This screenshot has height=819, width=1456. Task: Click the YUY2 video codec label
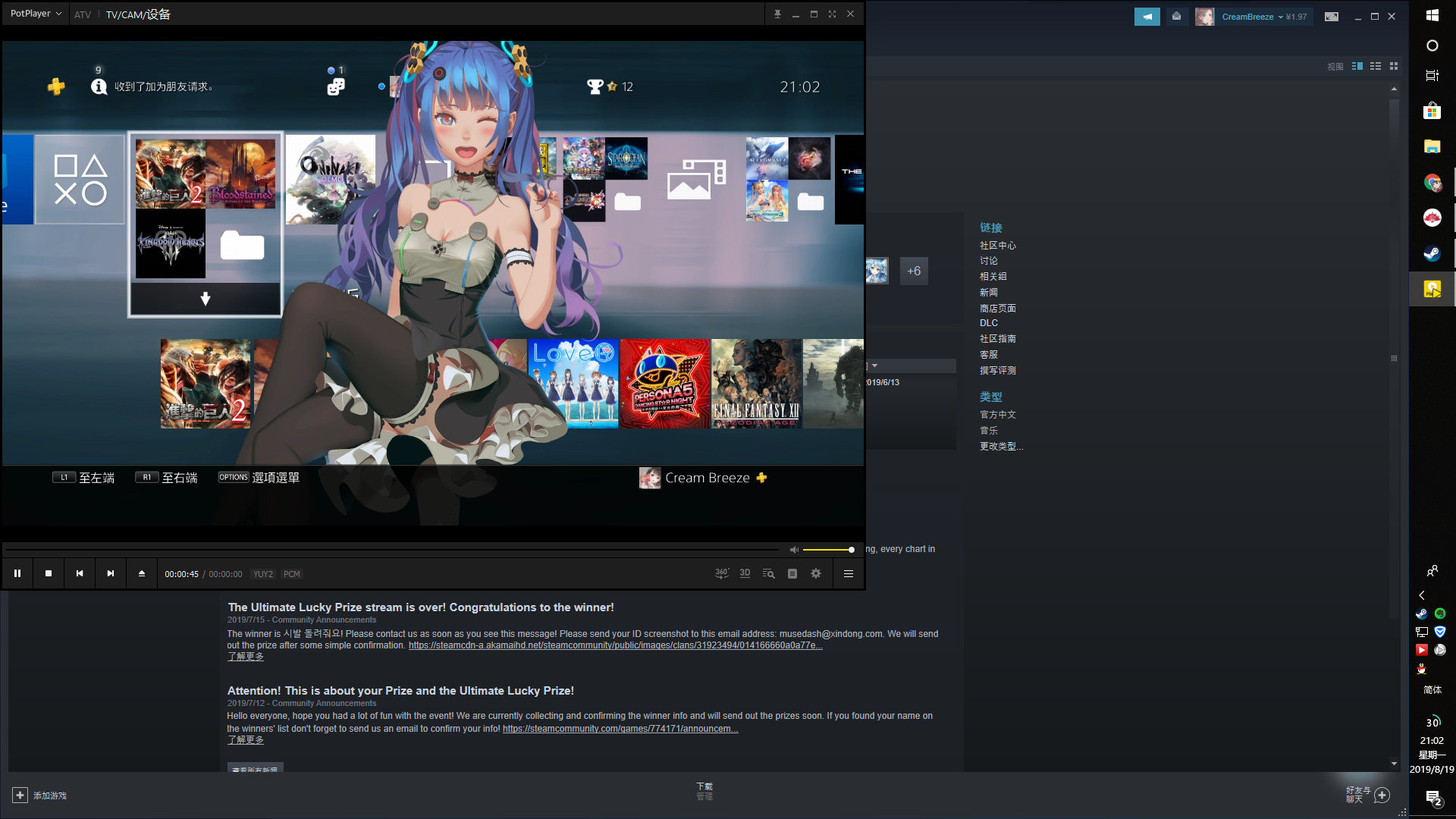[263, 574]
